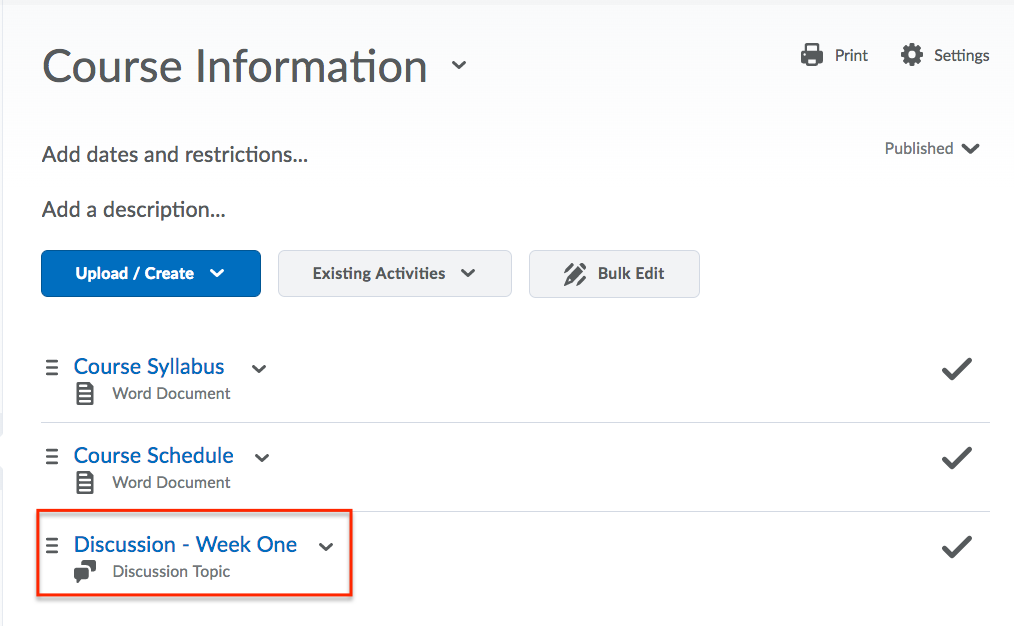Click the printer icon
The width and height of the screenshot is (1014, 626).
[x=811, y=55]
